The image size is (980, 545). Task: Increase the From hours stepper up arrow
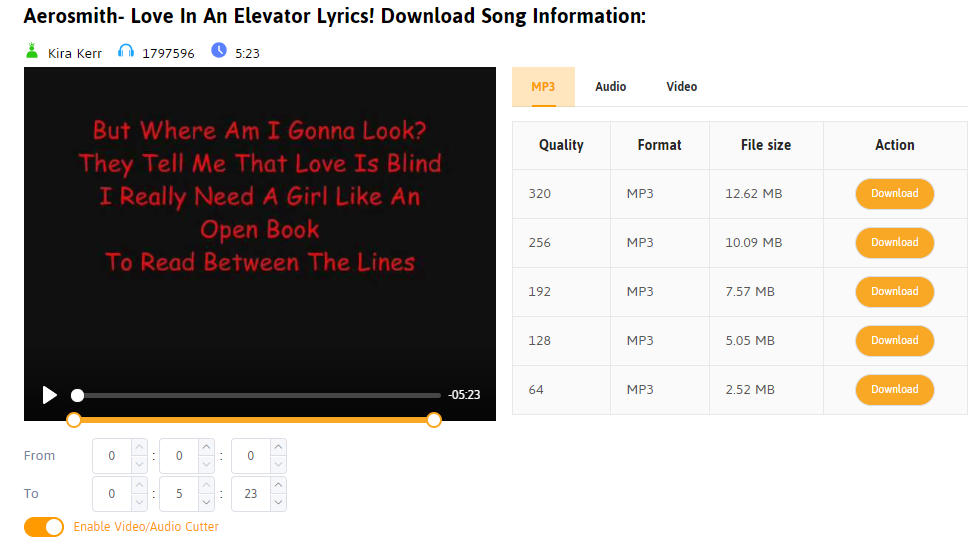point(139,448)
